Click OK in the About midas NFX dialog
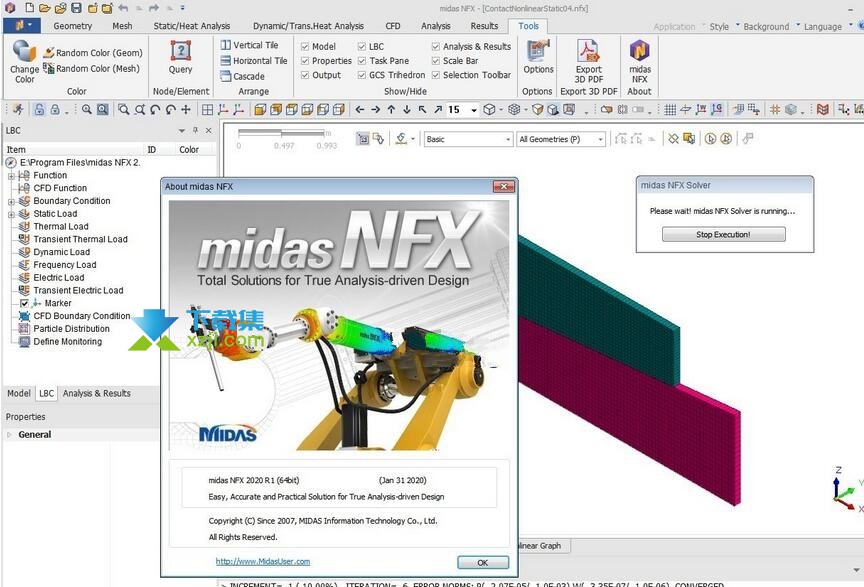 pyautogui.click(x=483, y=562)
